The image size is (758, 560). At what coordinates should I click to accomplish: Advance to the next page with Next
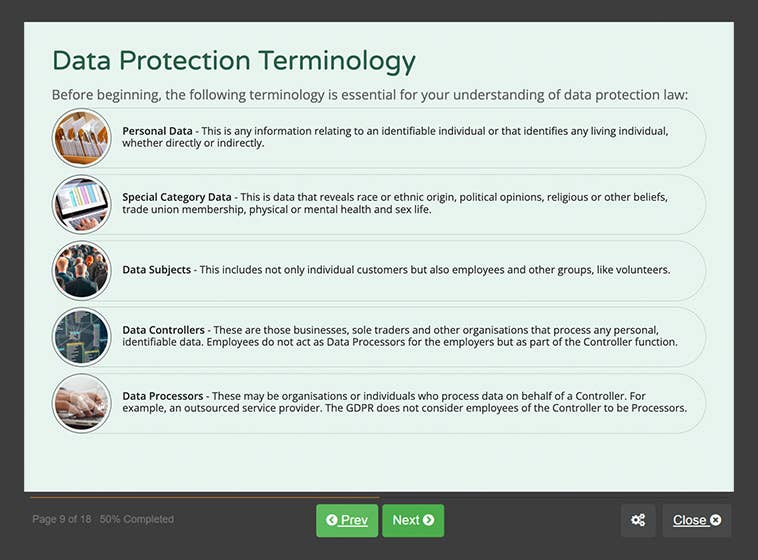[x=412, y=520]
